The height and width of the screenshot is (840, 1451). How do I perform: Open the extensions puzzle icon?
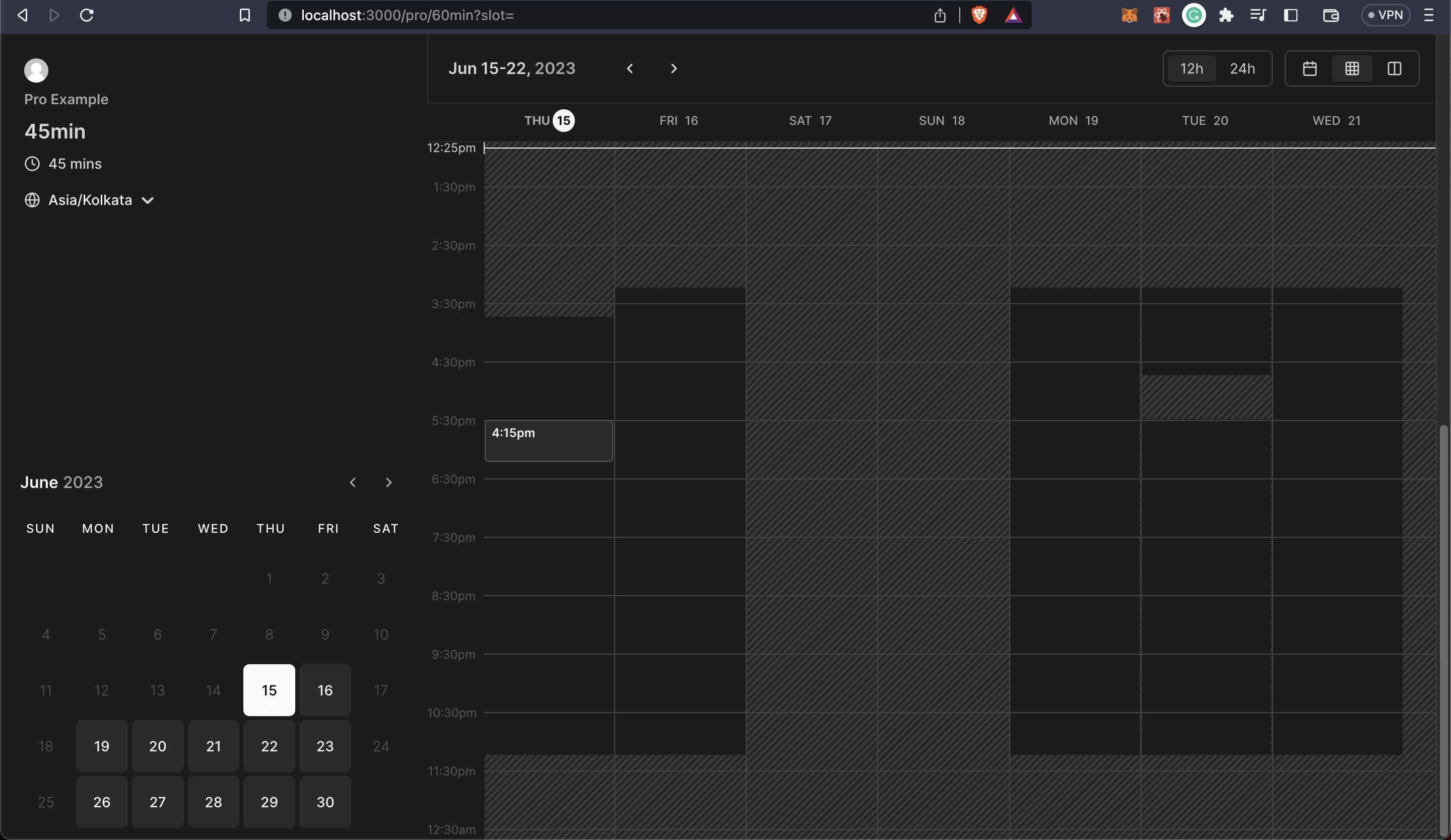click(1226, 15)
